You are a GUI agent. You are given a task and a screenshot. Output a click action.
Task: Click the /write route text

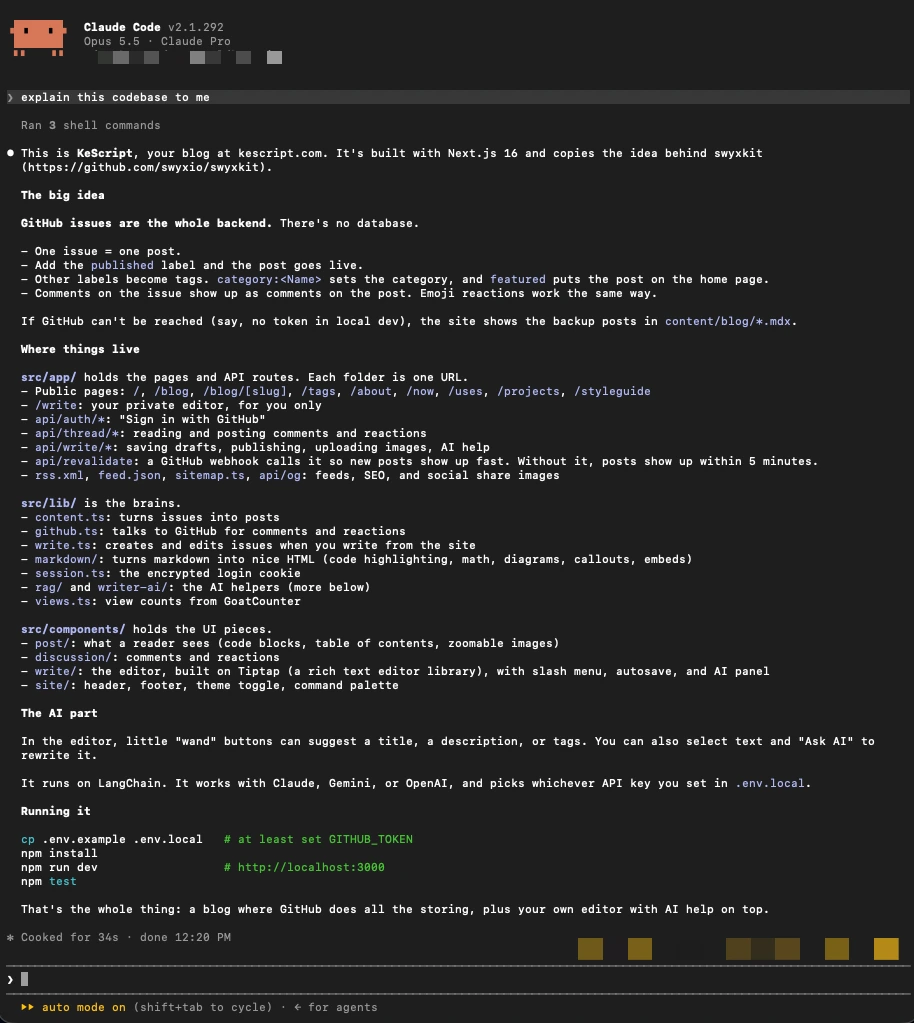click(x=56, y=405)
